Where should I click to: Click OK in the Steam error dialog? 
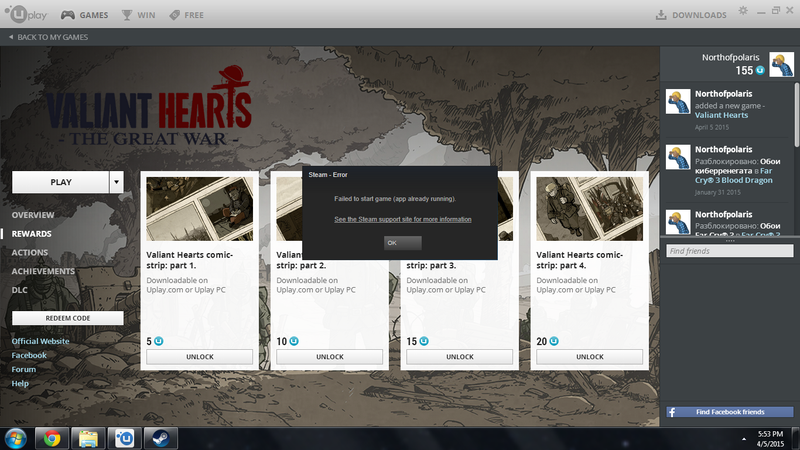click(403, 243)
